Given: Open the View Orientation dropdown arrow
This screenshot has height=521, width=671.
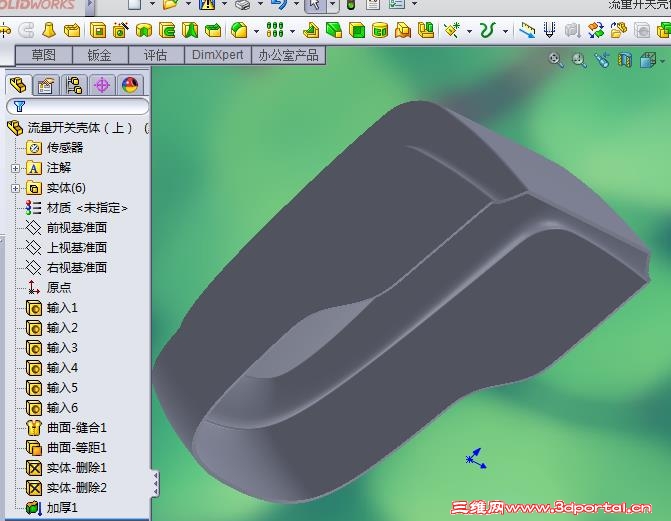Looking at the screenshot, I should point(662,61).
